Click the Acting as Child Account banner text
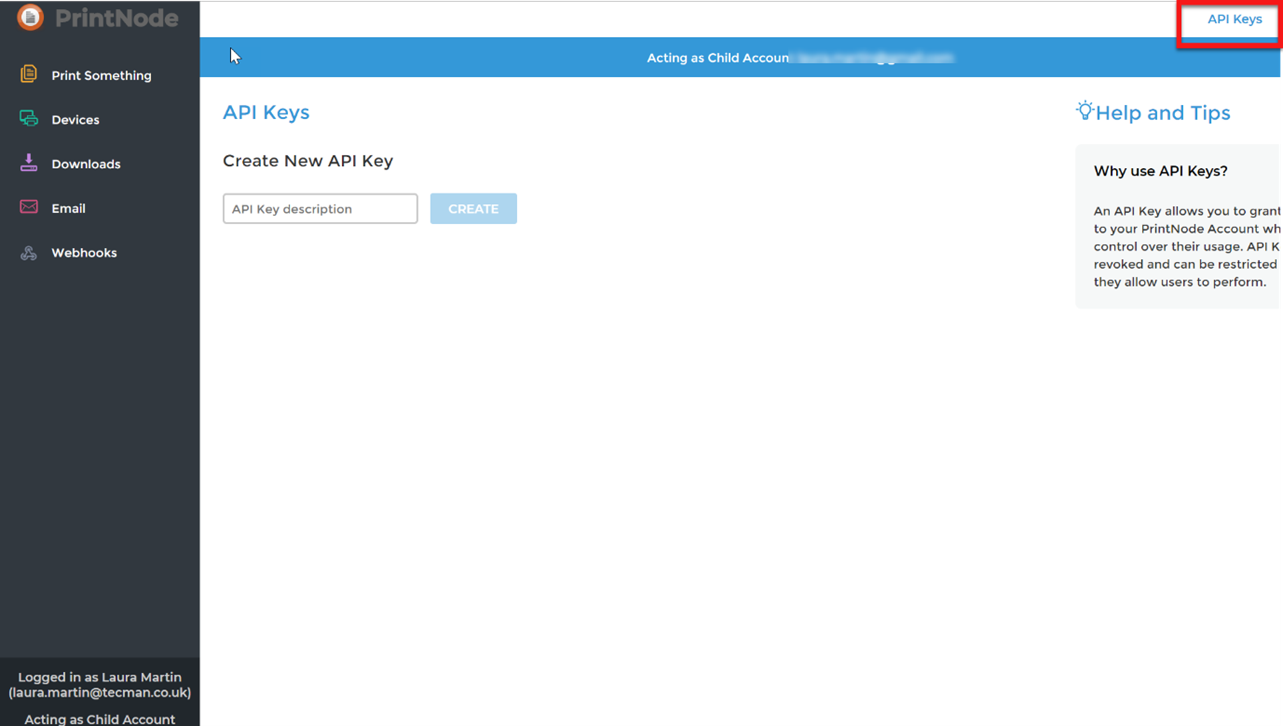This screenshot has height=726, width=1283. coord(719,58)
